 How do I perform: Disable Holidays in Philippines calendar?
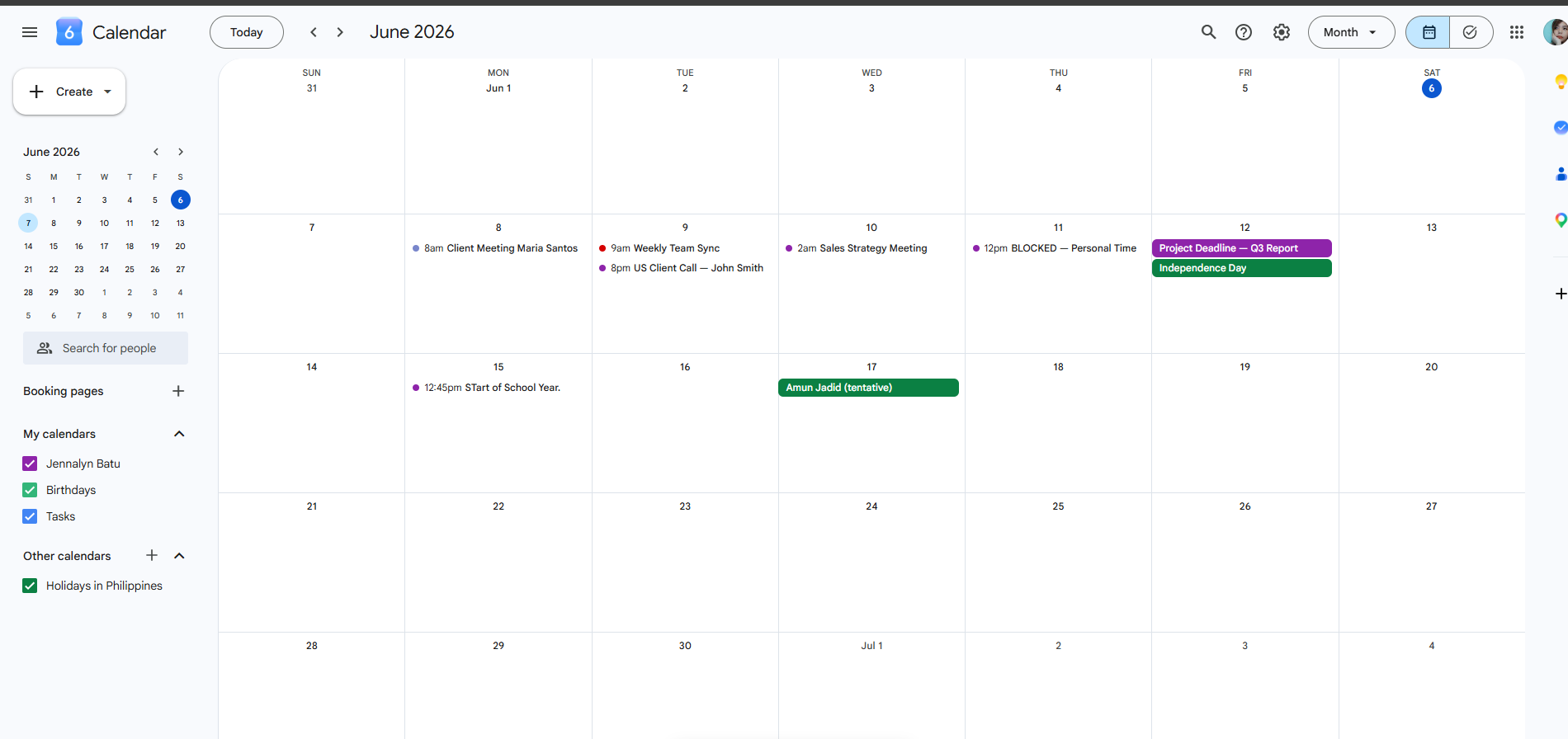pyautogui.click(x=30, y=586)
